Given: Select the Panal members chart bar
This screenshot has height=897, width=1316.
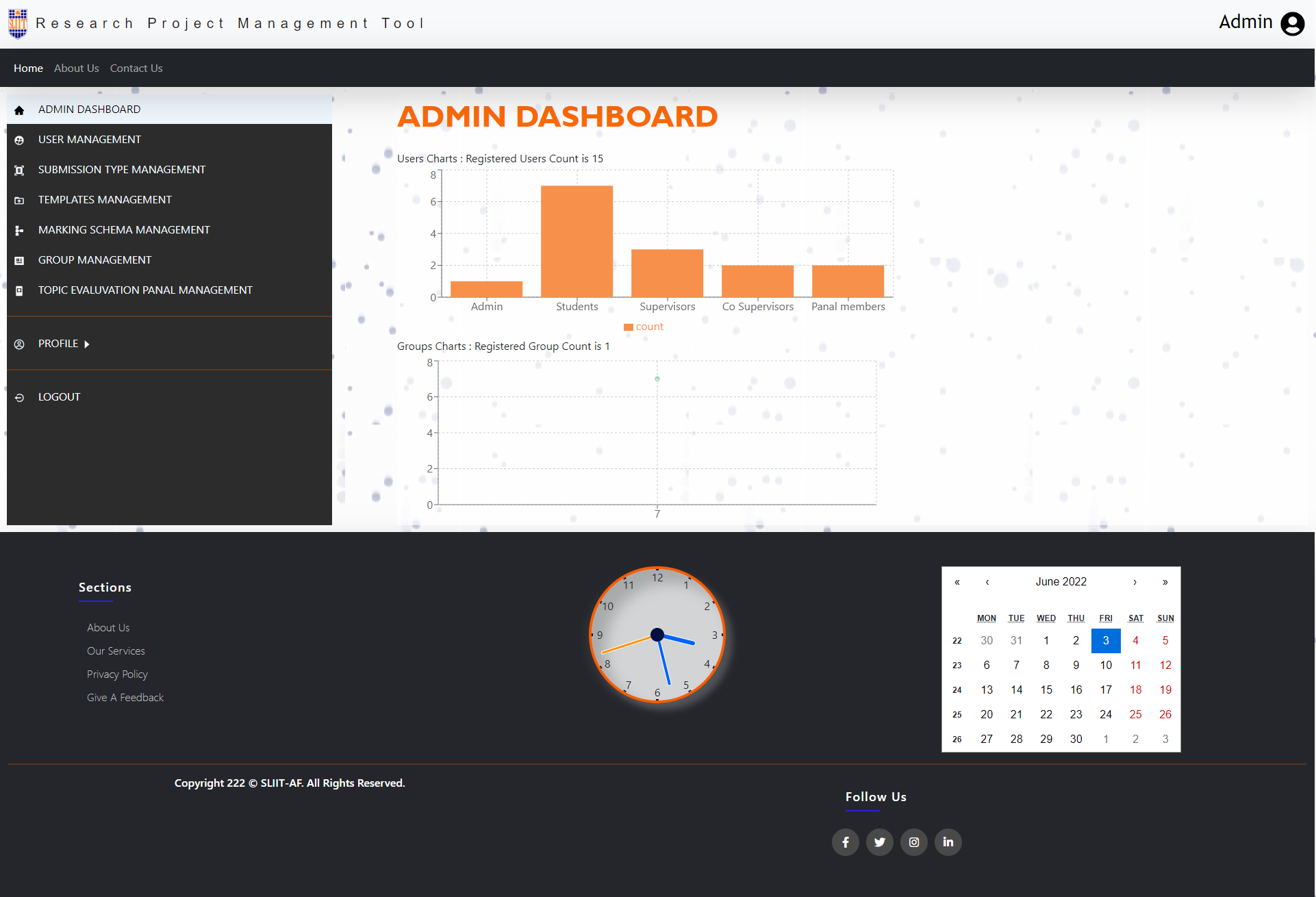Looking at the screenshot, I should coord(848,281).
